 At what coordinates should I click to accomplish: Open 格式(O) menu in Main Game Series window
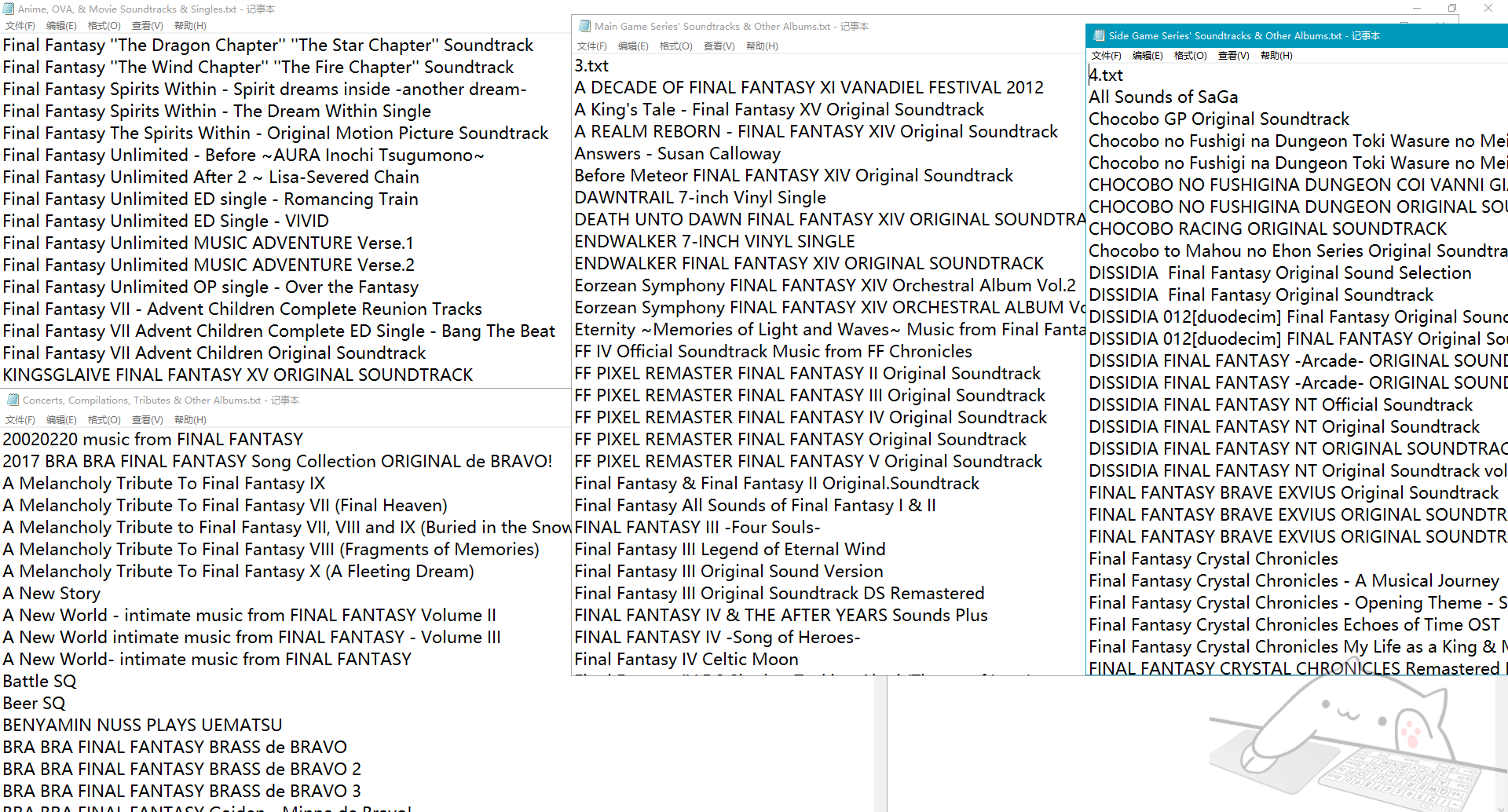(676, 46)
